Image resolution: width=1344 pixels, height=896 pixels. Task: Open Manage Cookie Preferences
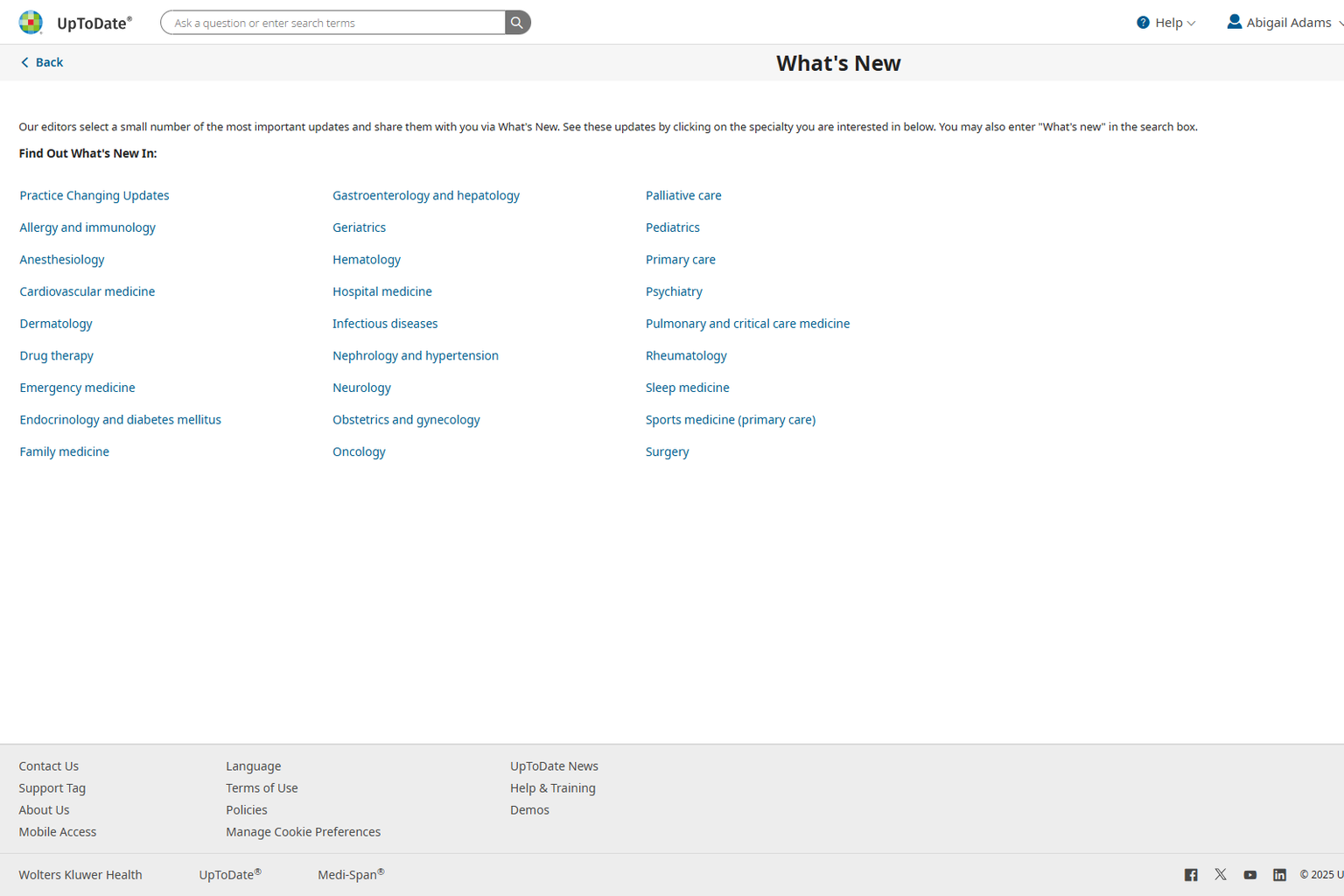[303, 832]
